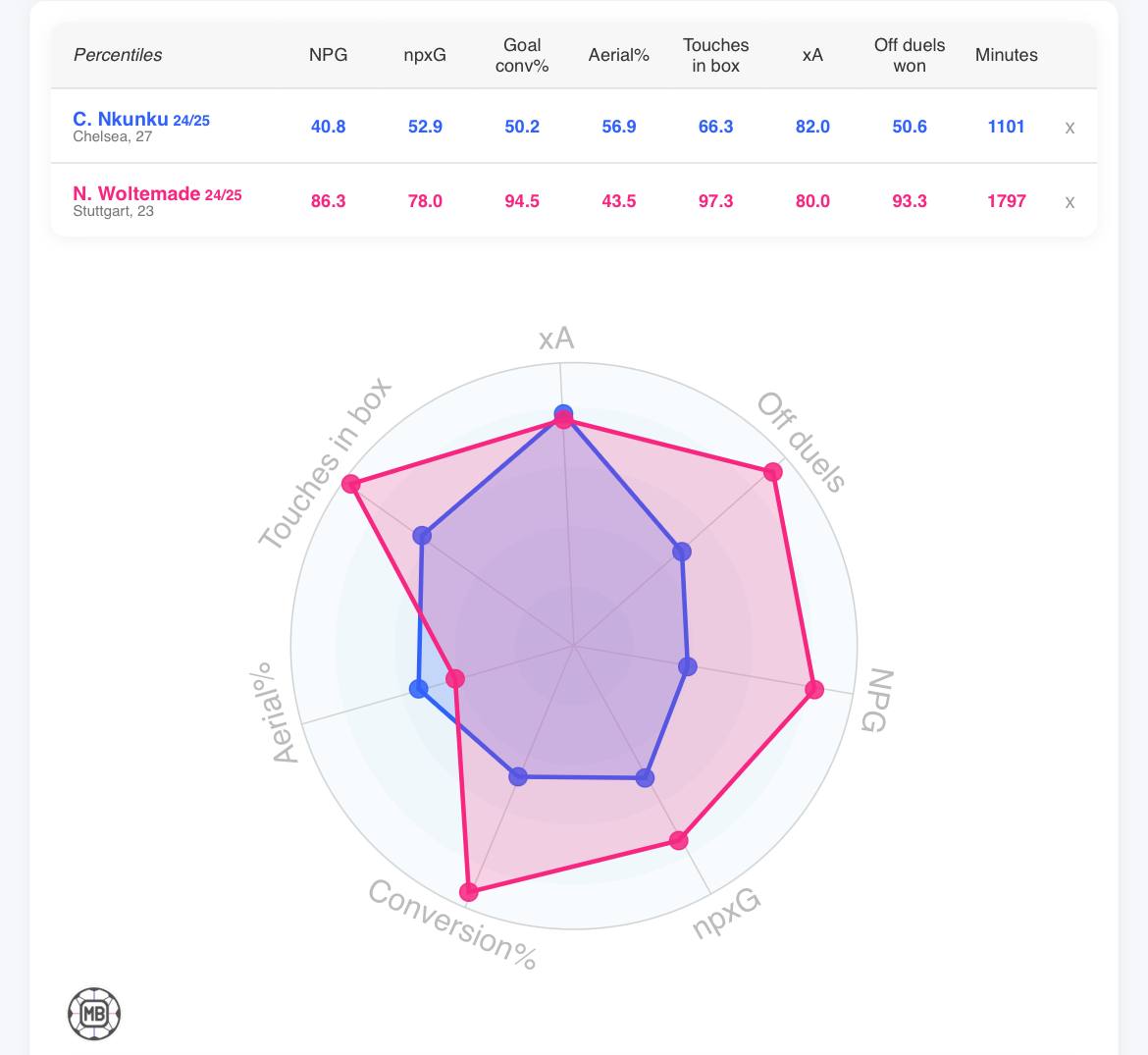Select Off duels won column header

[x=910, y=55]
